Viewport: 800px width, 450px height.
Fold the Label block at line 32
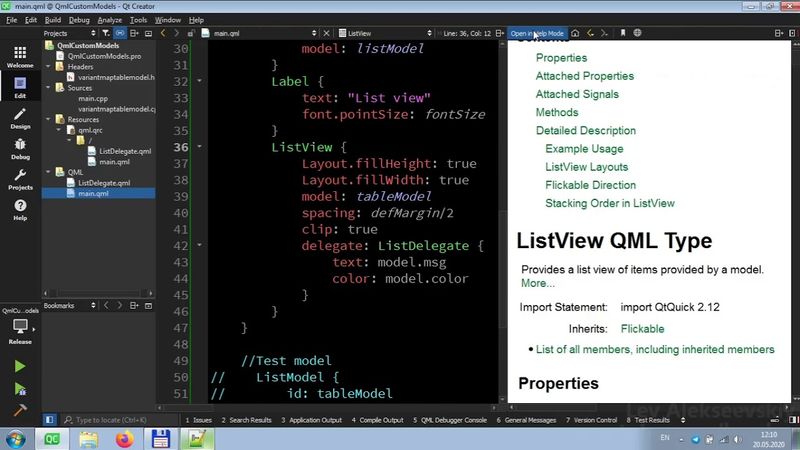(199, 81)
